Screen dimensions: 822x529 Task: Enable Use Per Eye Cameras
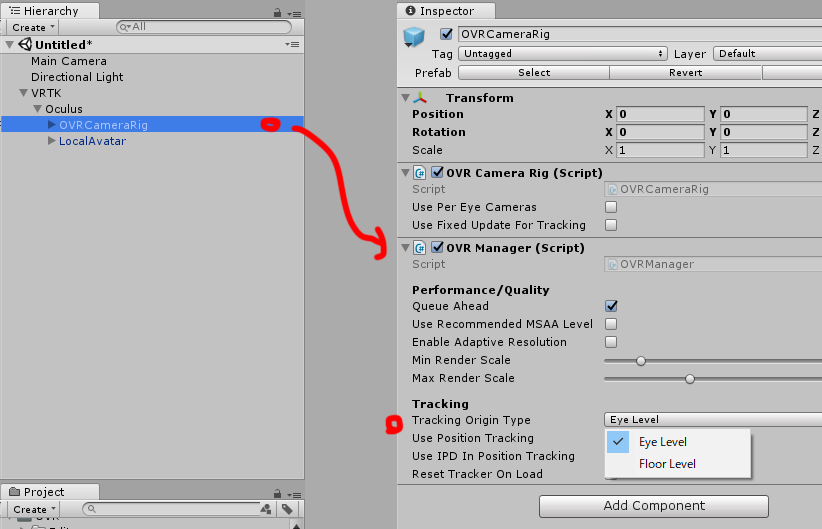pyautogui.click(x=611, y=207)
